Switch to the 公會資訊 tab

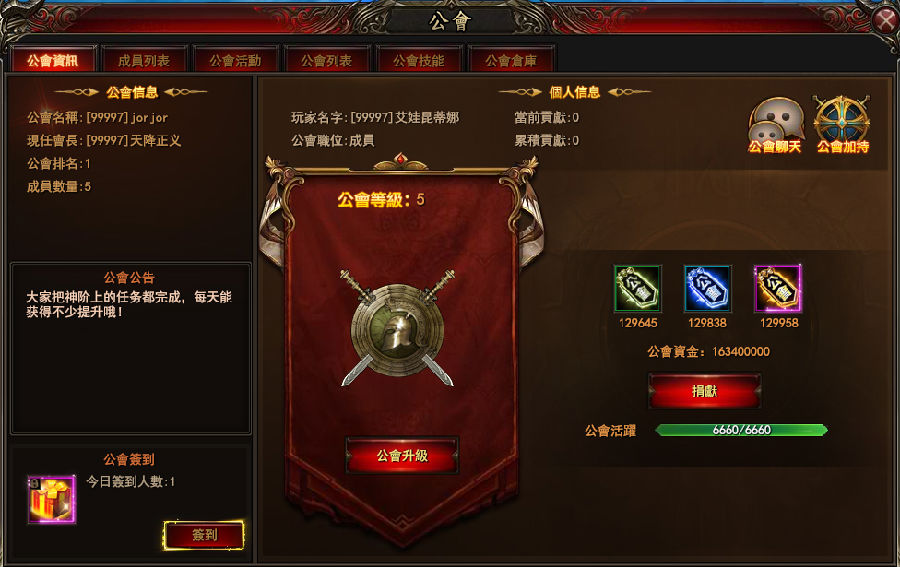[53, 60]
